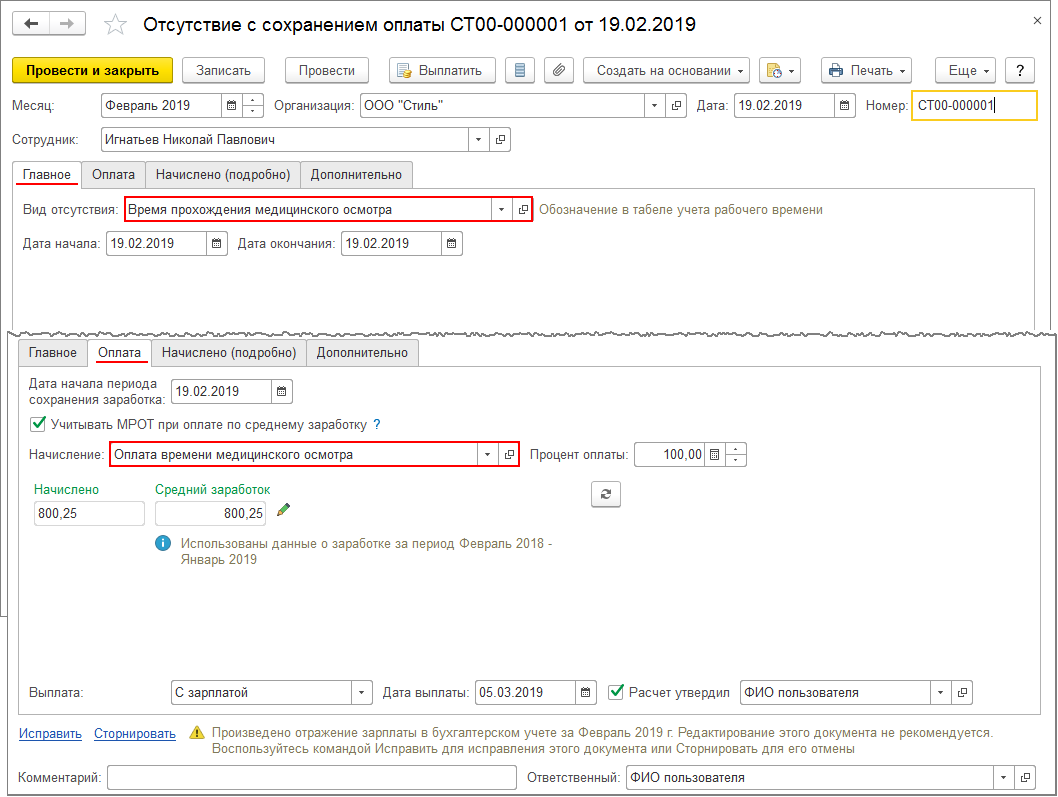Recalculate document with refresh icon button

tap(606, 494)
